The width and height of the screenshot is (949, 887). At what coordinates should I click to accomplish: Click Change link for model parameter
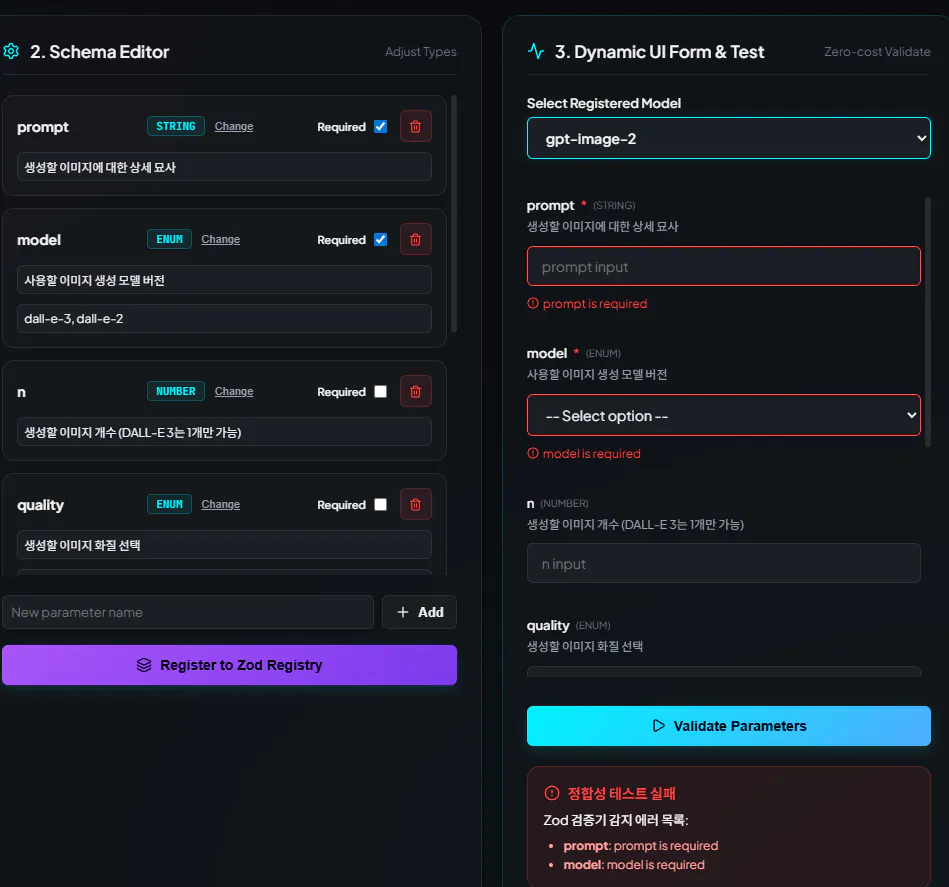tap(220, 240)
